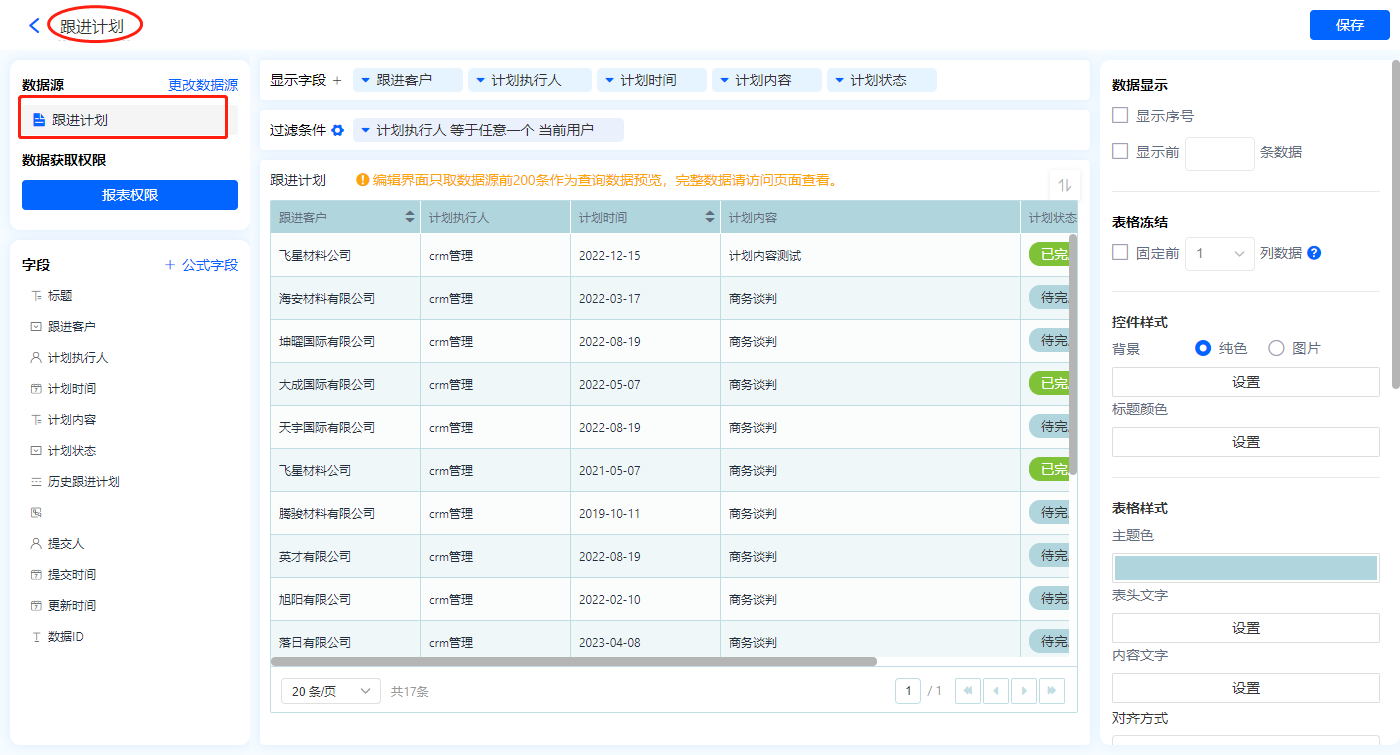Select the 图片 background radio button
The width and height of the screenshot is (1400, 755).
pos(1276,348)
